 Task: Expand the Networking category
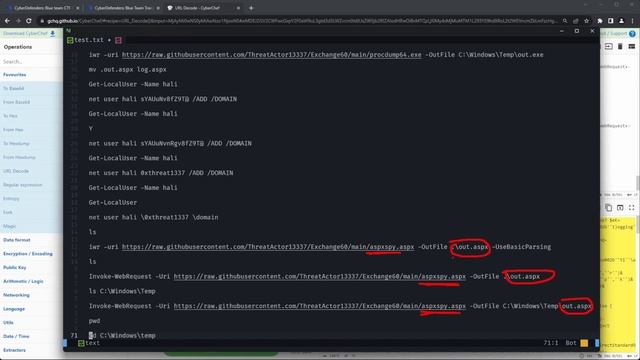[31, 295]
